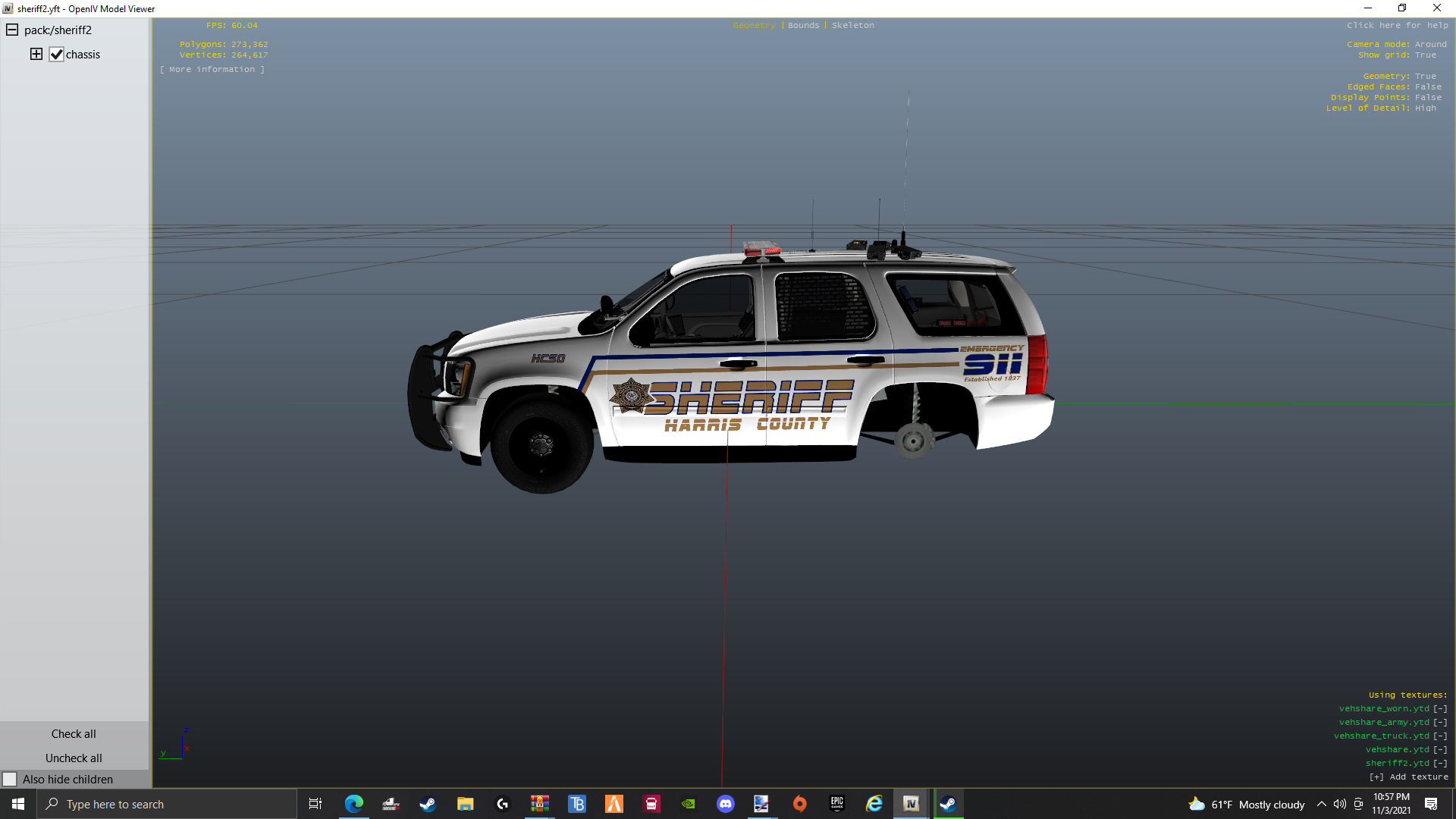1456x819 pixels.
Task: Expand the chassis tree node
Action: click(x=36, y=54)
